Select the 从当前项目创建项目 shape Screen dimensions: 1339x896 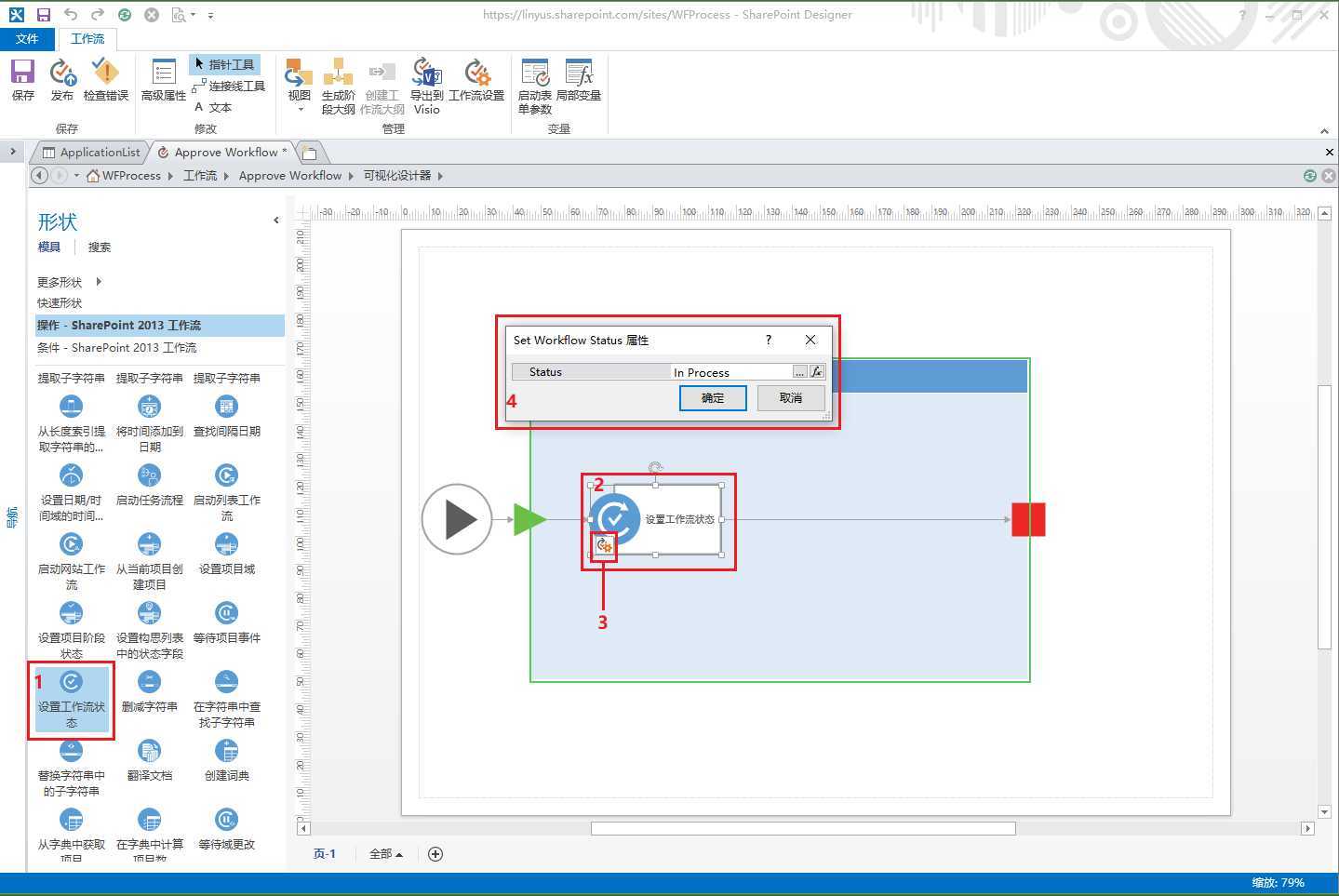149,561
